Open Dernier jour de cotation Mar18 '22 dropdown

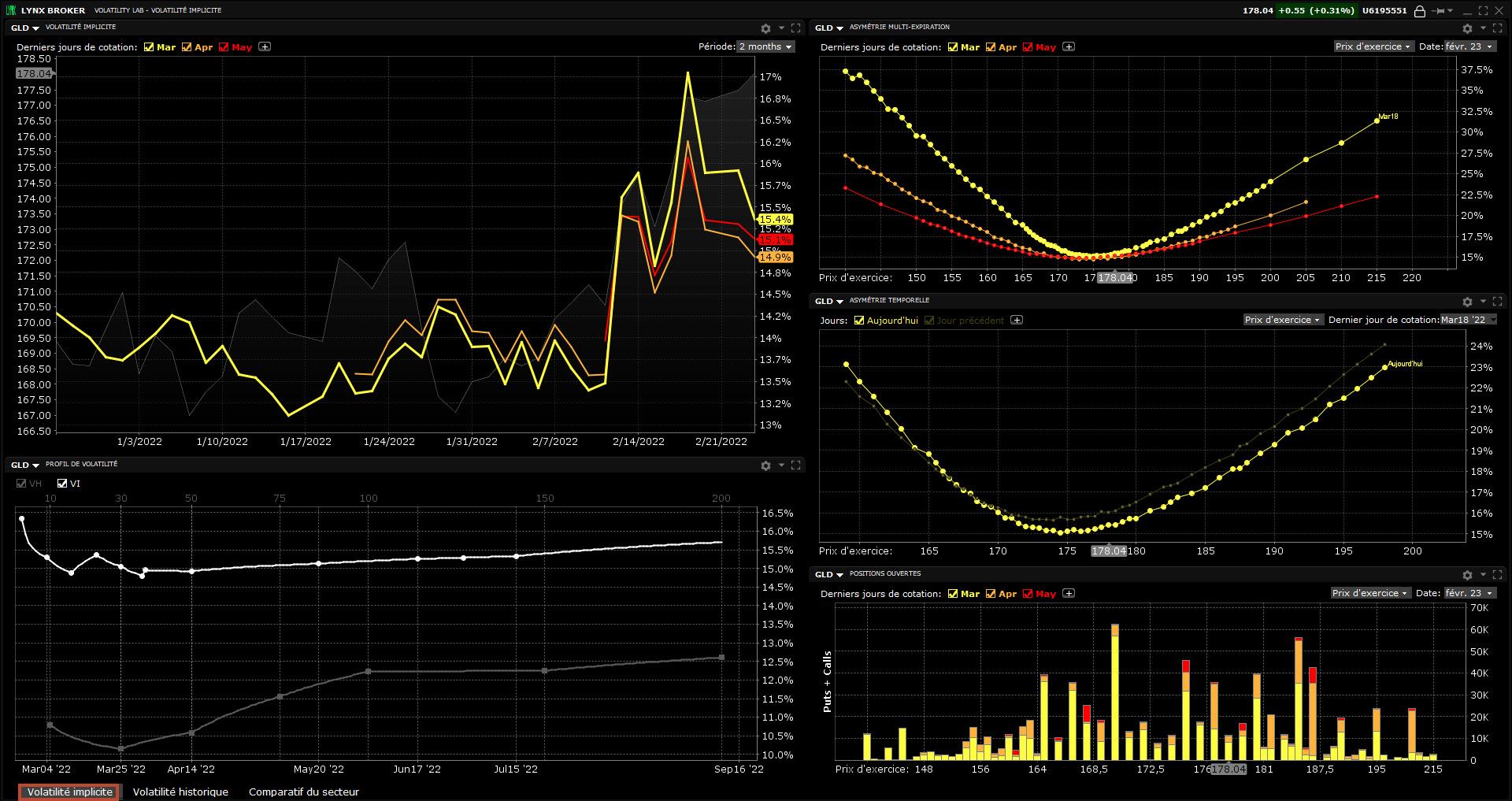(1468, 320)
